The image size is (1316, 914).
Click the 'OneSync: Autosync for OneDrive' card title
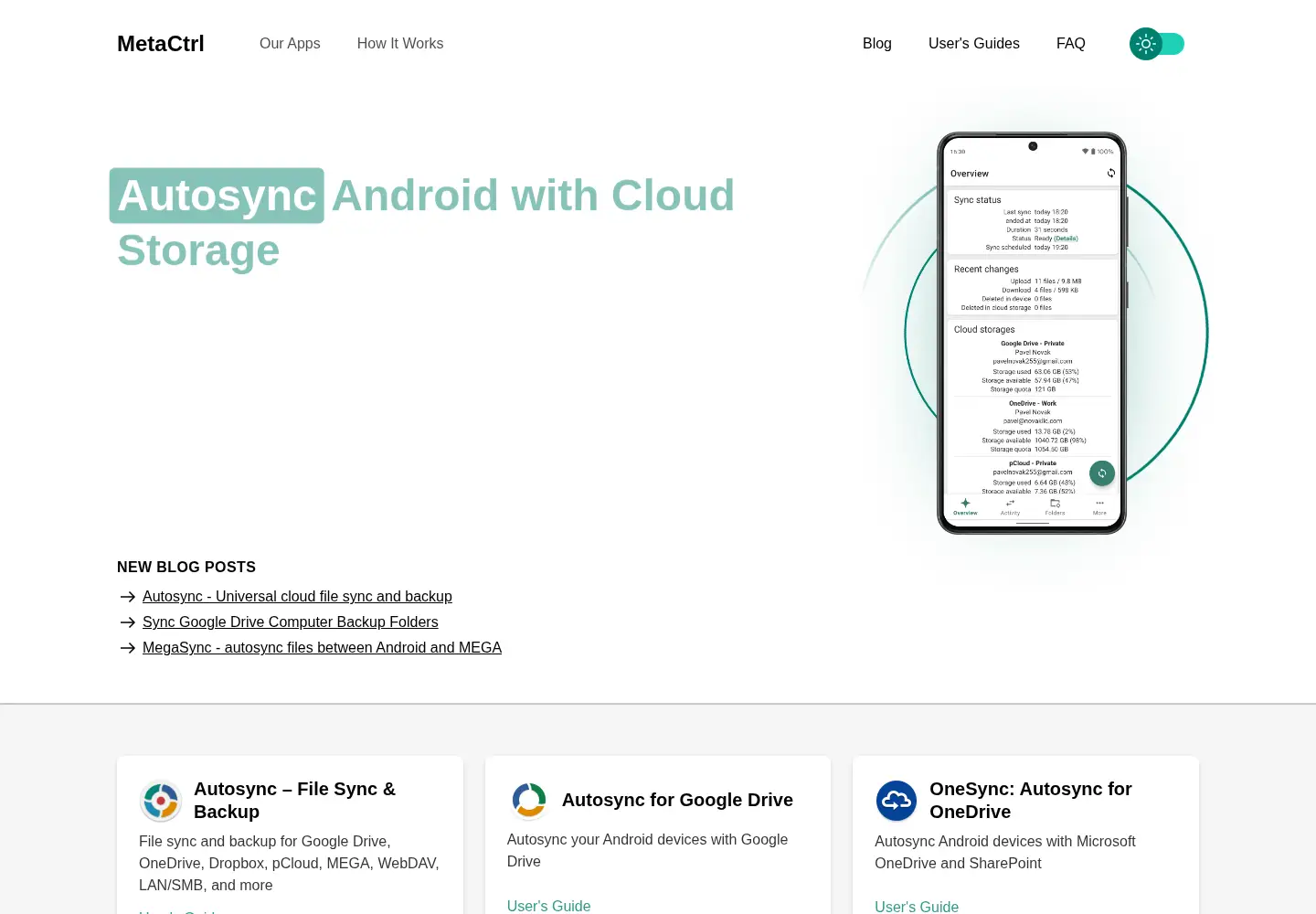coord(1031,801)
